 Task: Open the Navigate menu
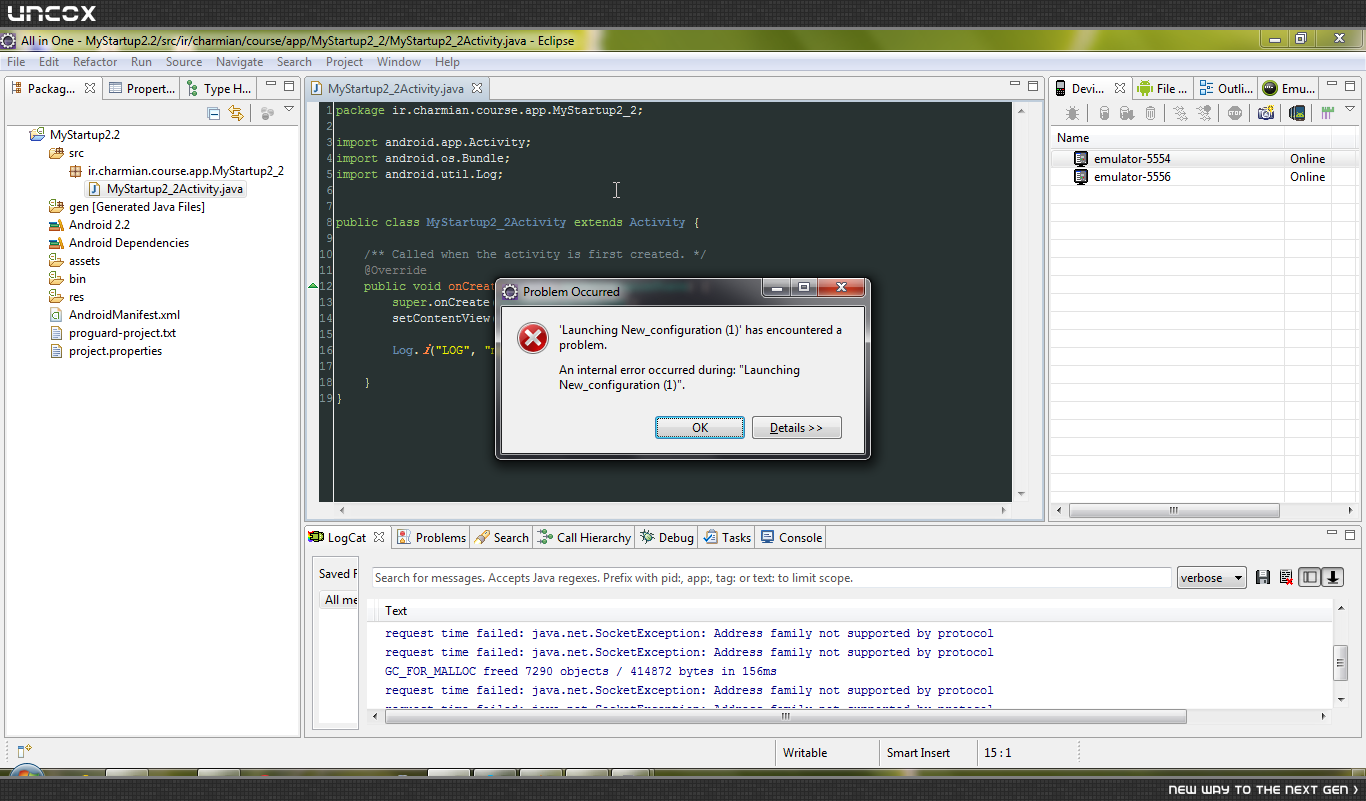tap(240, 61)
